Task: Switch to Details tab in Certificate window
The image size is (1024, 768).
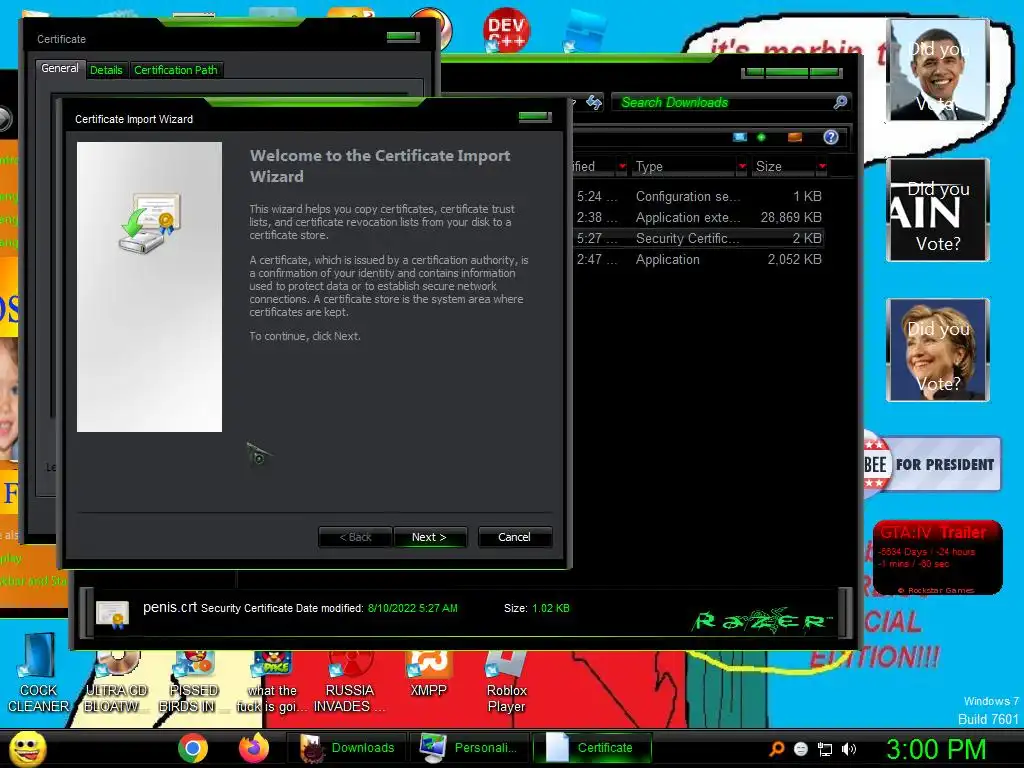Action: [106, 70]
